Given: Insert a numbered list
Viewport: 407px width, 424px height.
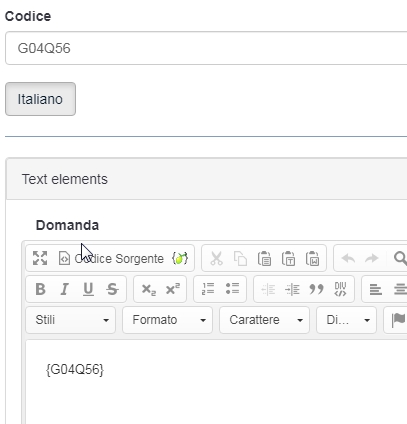Looking at the screenshot, I should tap(208, 289).
